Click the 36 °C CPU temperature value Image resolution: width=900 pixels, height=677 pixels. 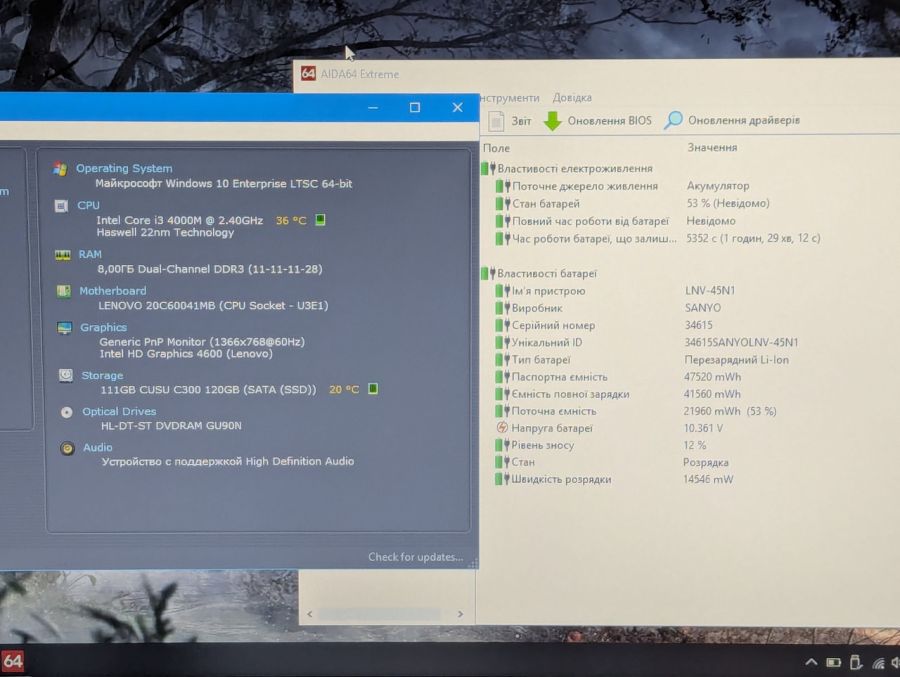coord(291,220)
